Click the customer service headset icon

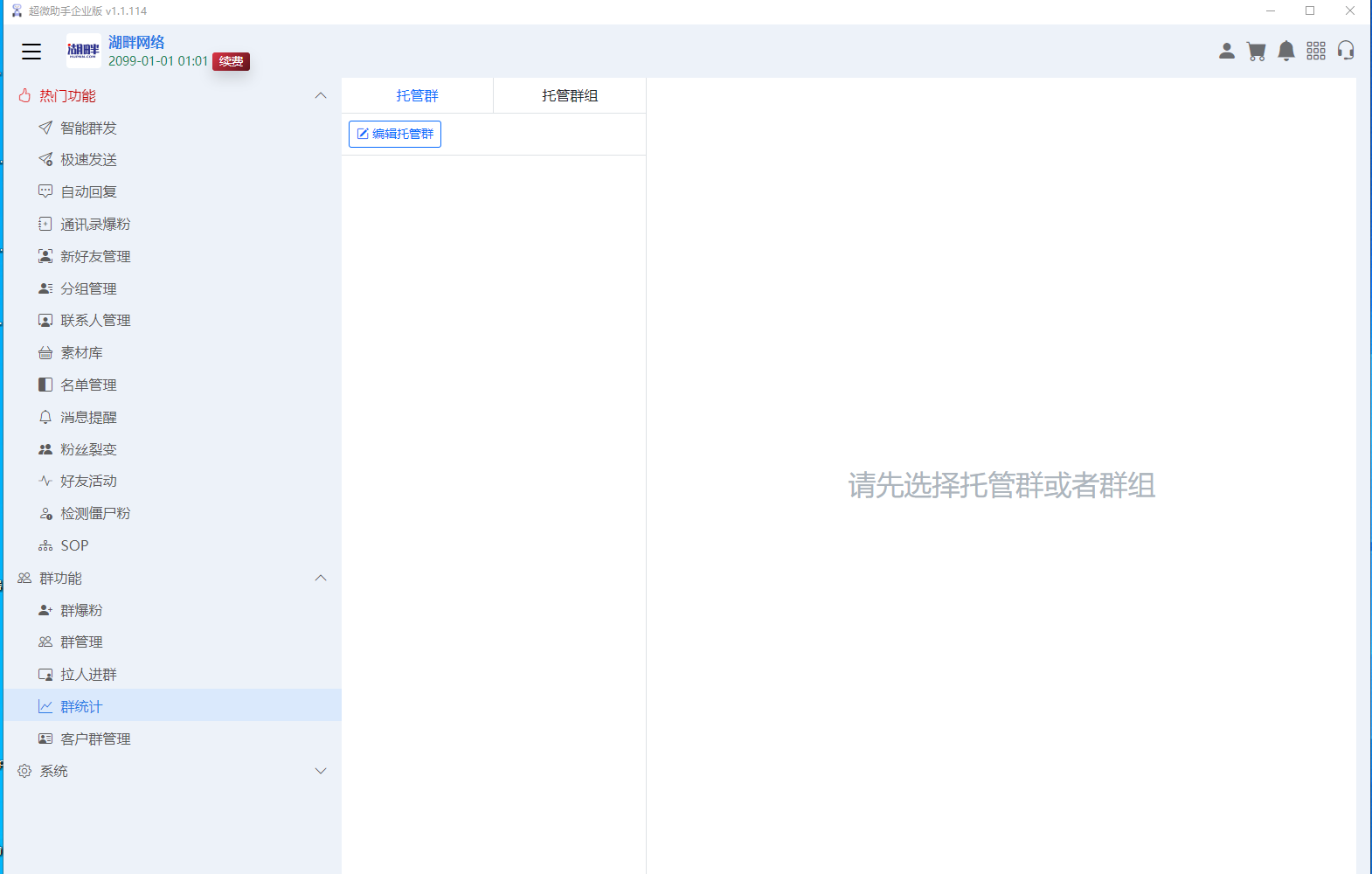tap(1346, 52)
